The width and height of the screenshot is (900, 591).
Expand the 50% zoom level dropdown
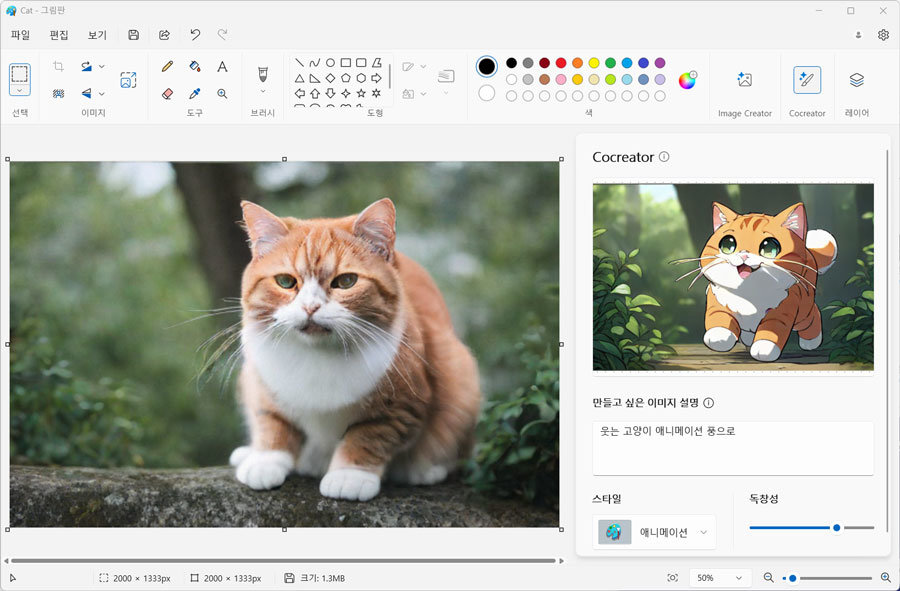point(720,578)
